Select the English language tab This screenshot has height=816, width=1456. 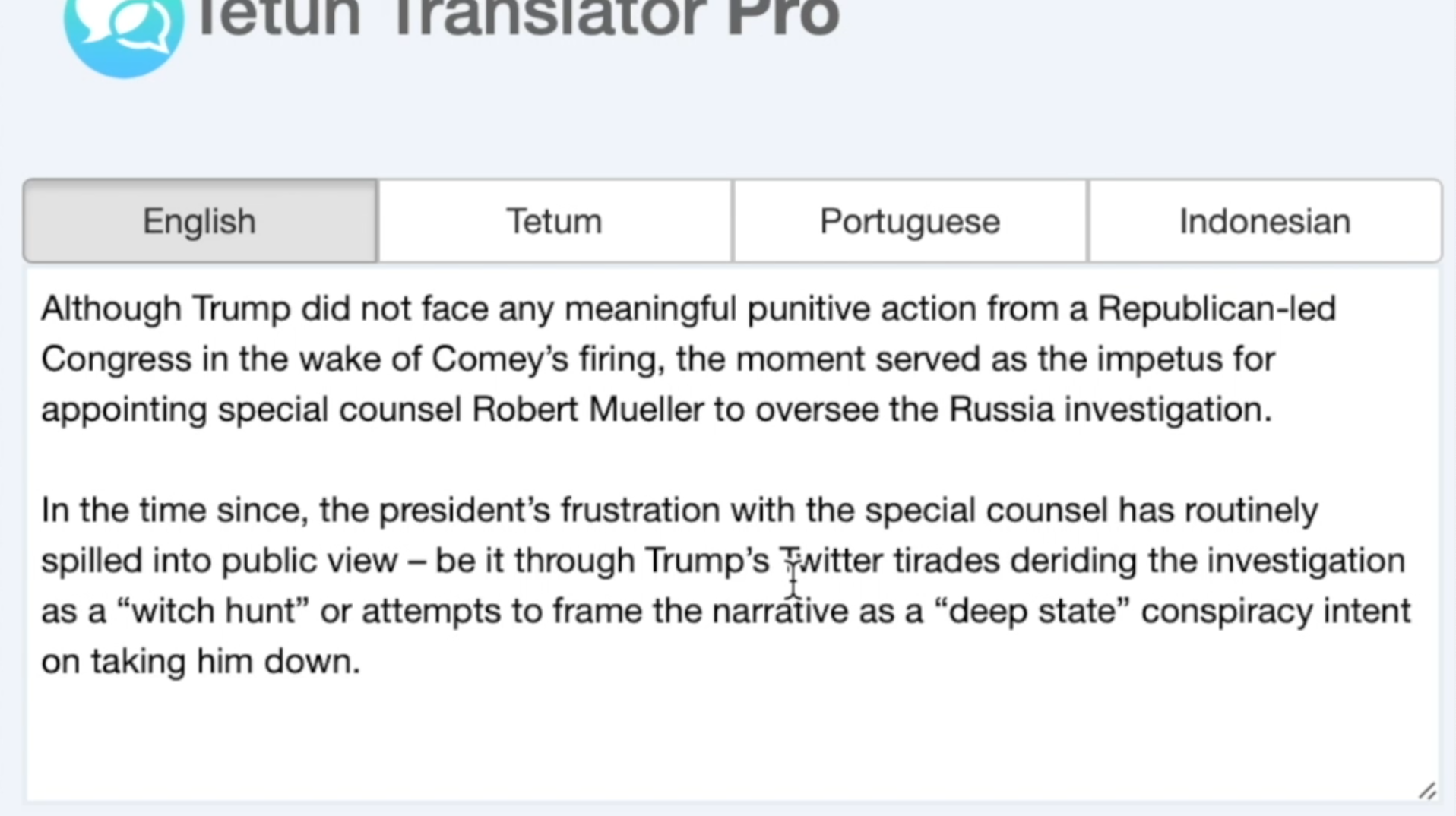pos(200,221)
